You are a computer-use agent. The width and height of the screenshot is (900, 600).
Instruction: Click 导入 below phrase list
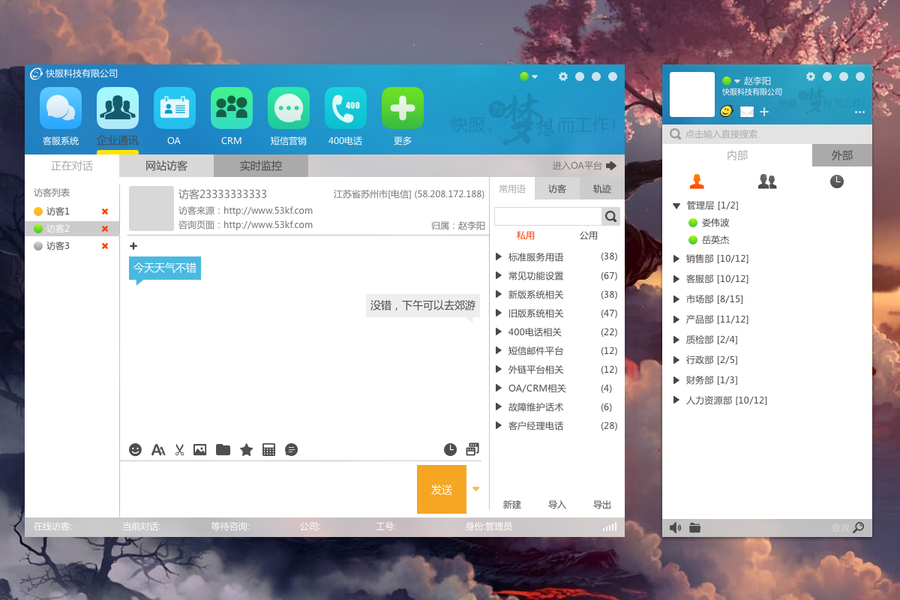557,505
